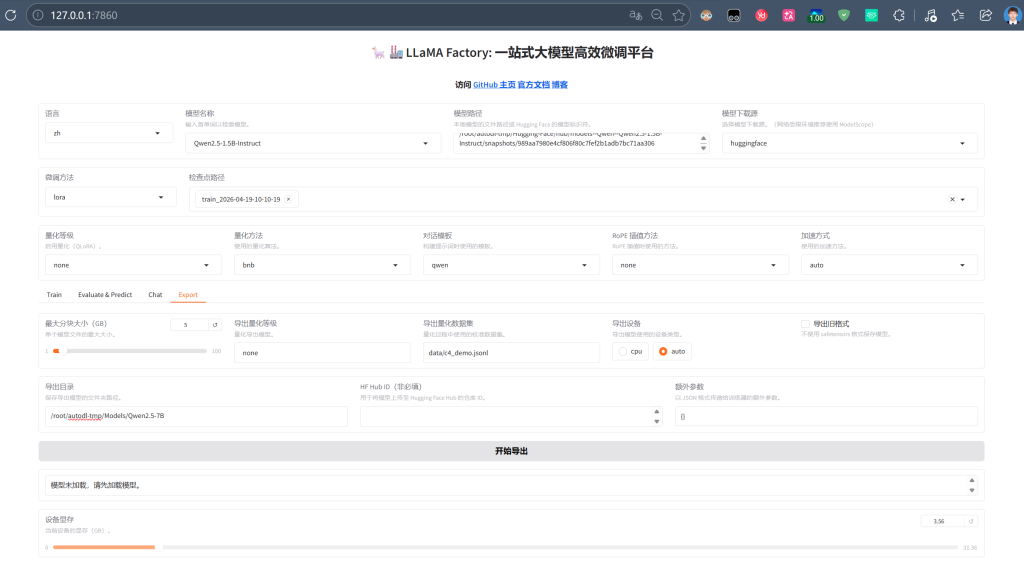
Task: Open the 对话模板 qwen dropdown
Action: 511,265
